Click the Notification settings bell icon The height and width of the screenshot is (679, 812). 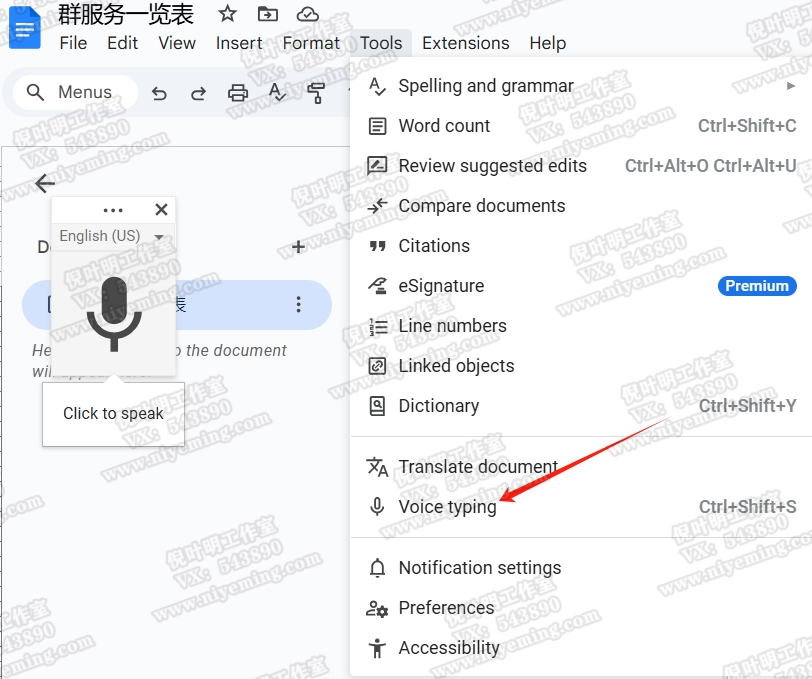(377, 568)
